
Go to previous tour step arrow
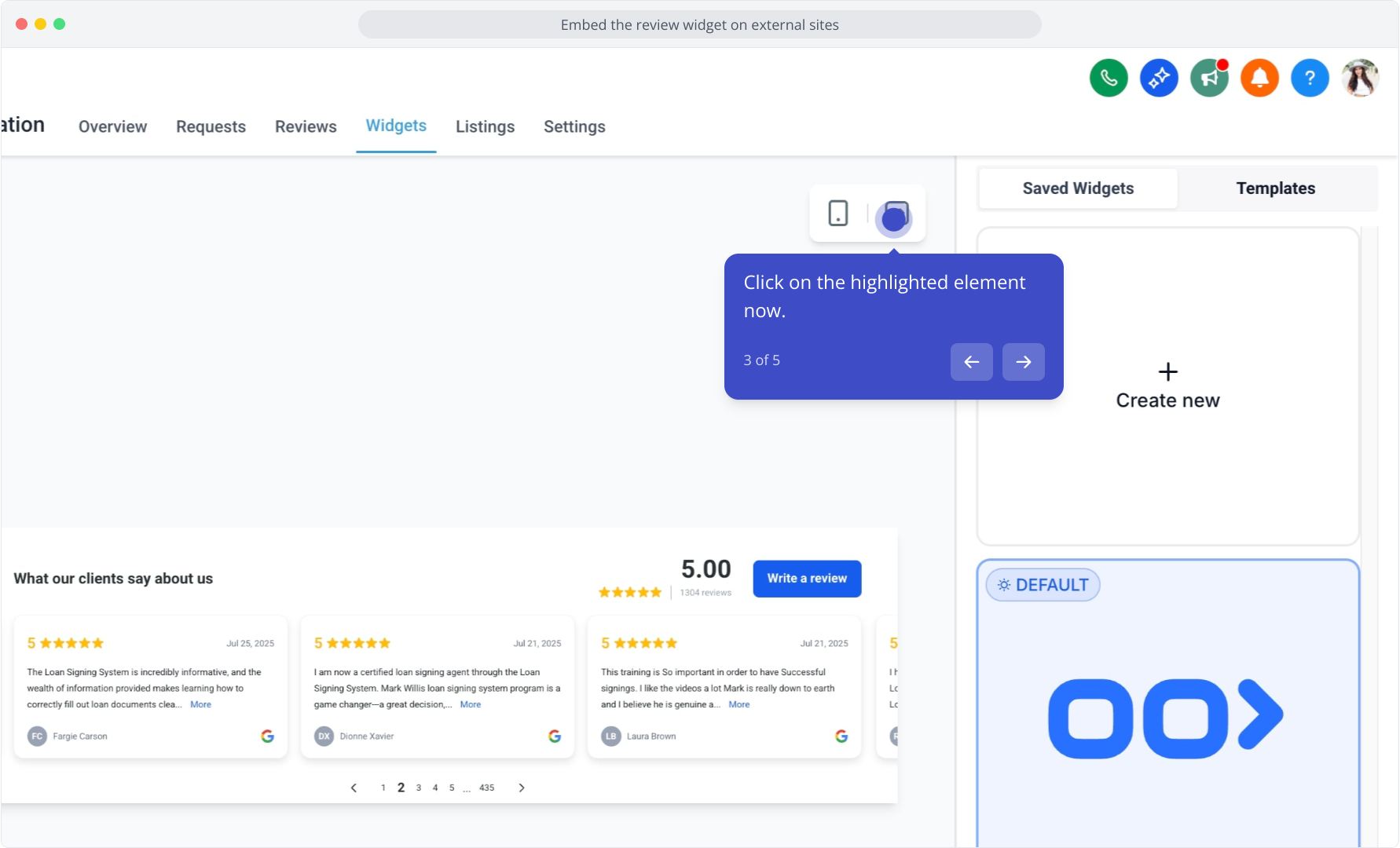pyautogui.click(x=971, y=362)
